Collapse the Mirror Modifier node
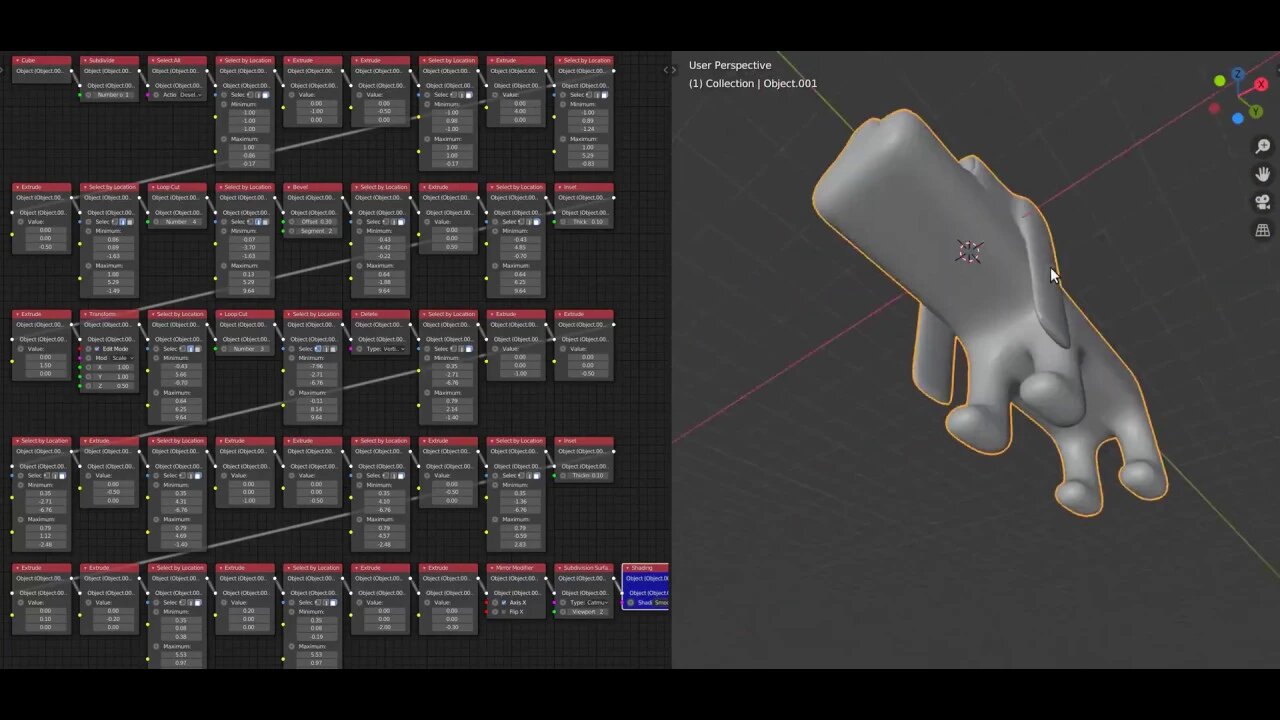Screen dimensions: 1280x720 coord(494,568)
